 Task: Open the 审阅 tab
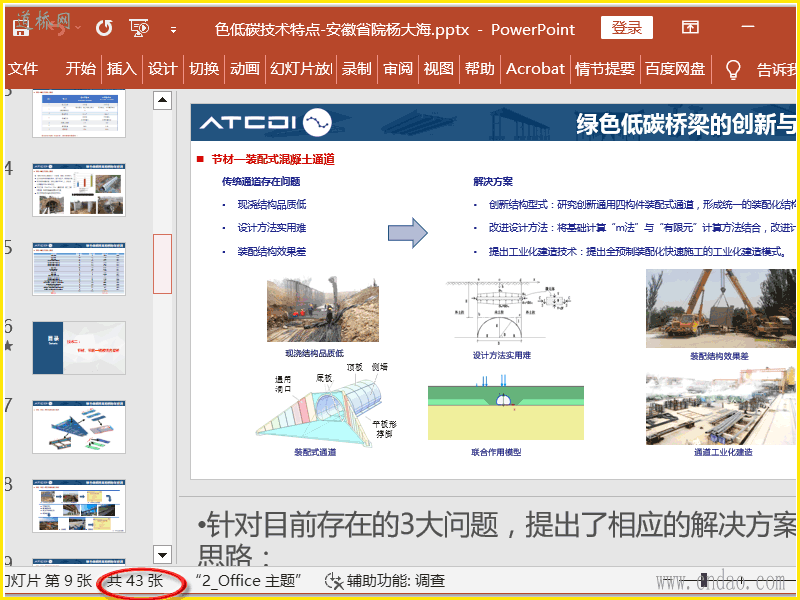398,69
